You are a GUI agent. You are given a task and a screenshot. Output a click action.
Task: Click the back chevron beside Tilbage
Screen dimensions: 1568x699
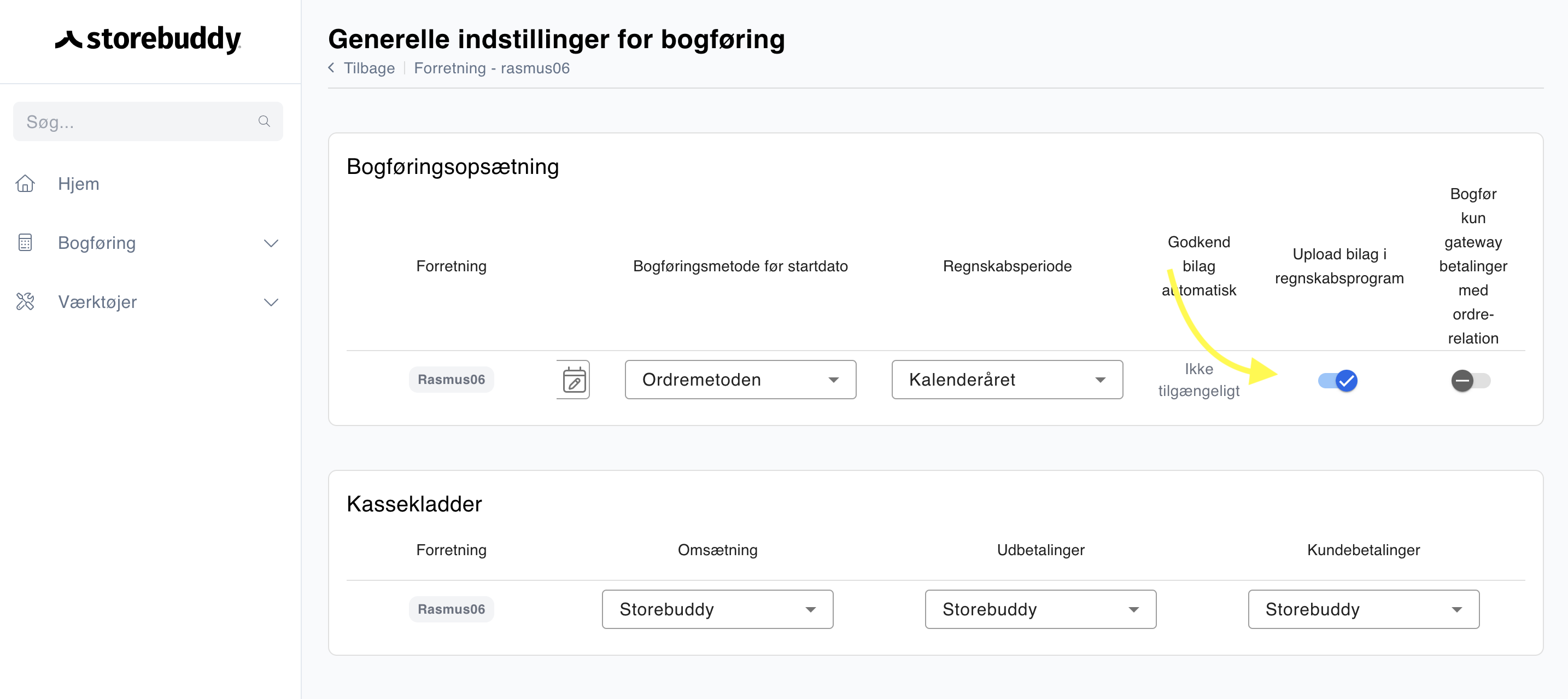(332, 68)
